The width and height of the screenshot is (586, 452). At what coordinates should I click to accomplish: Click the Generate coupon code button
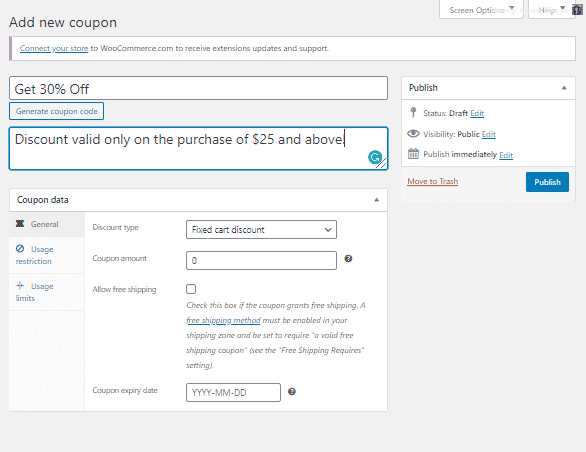coord(56,111)
